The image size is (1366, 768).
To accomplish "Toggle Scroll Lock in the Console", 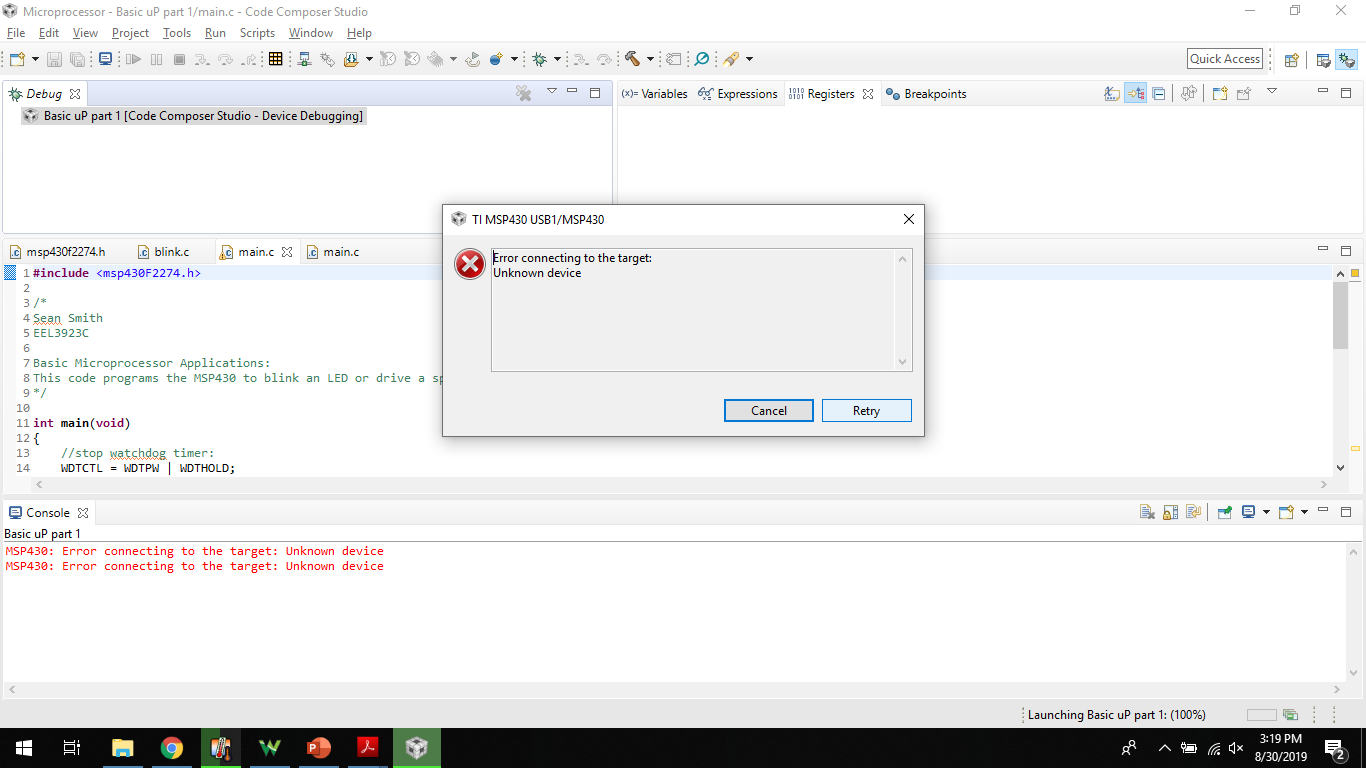I will (1170, 512).
